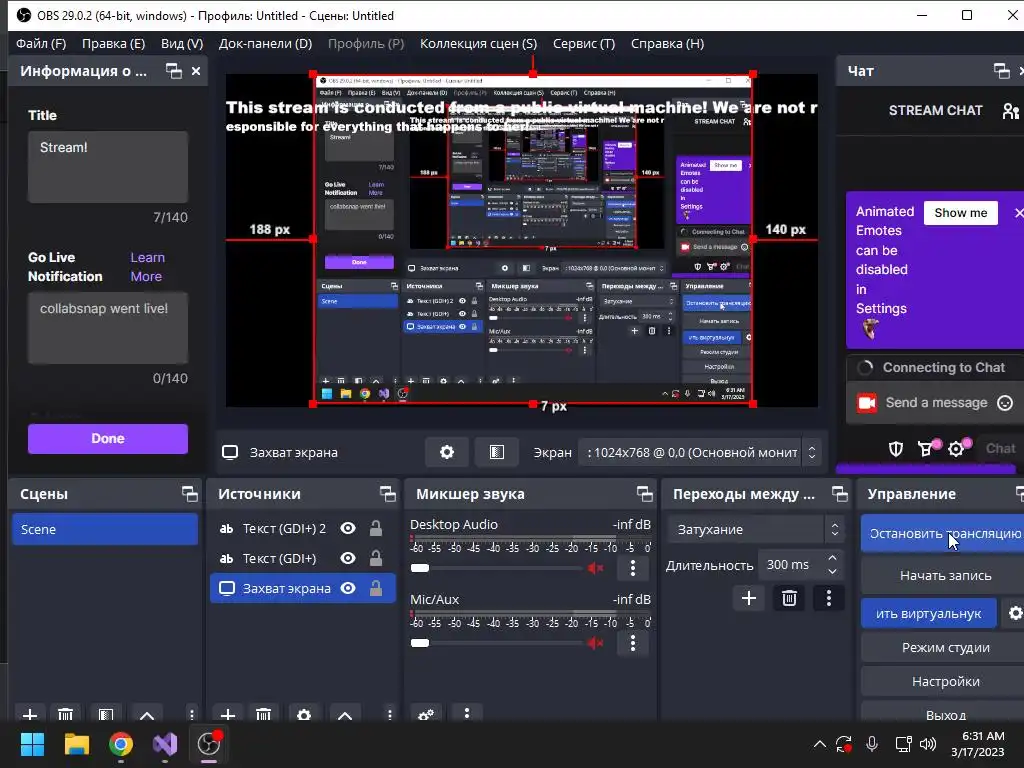Open chat users list icon

tap(1010, 111)
